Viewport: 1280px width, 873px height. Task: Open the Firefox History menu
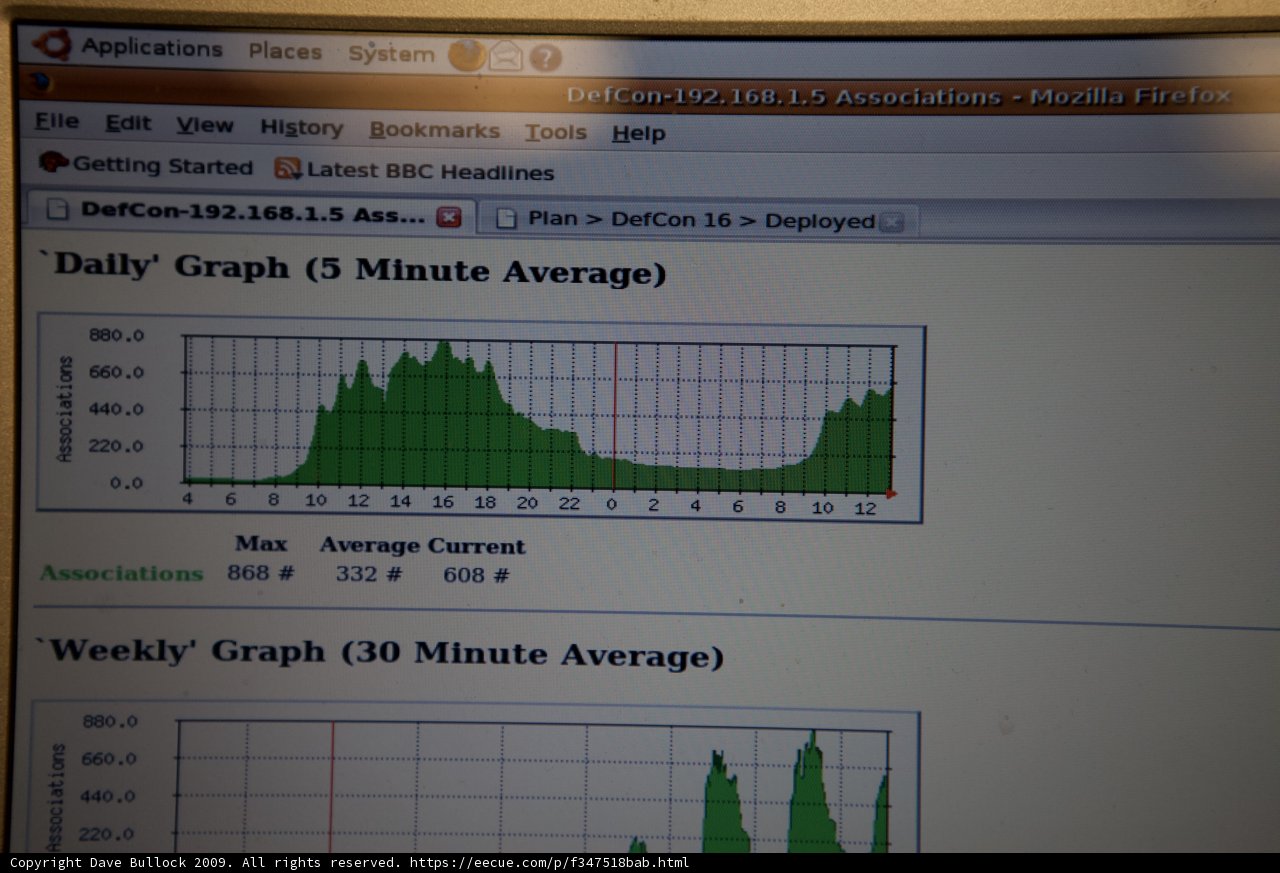(301, 128)
